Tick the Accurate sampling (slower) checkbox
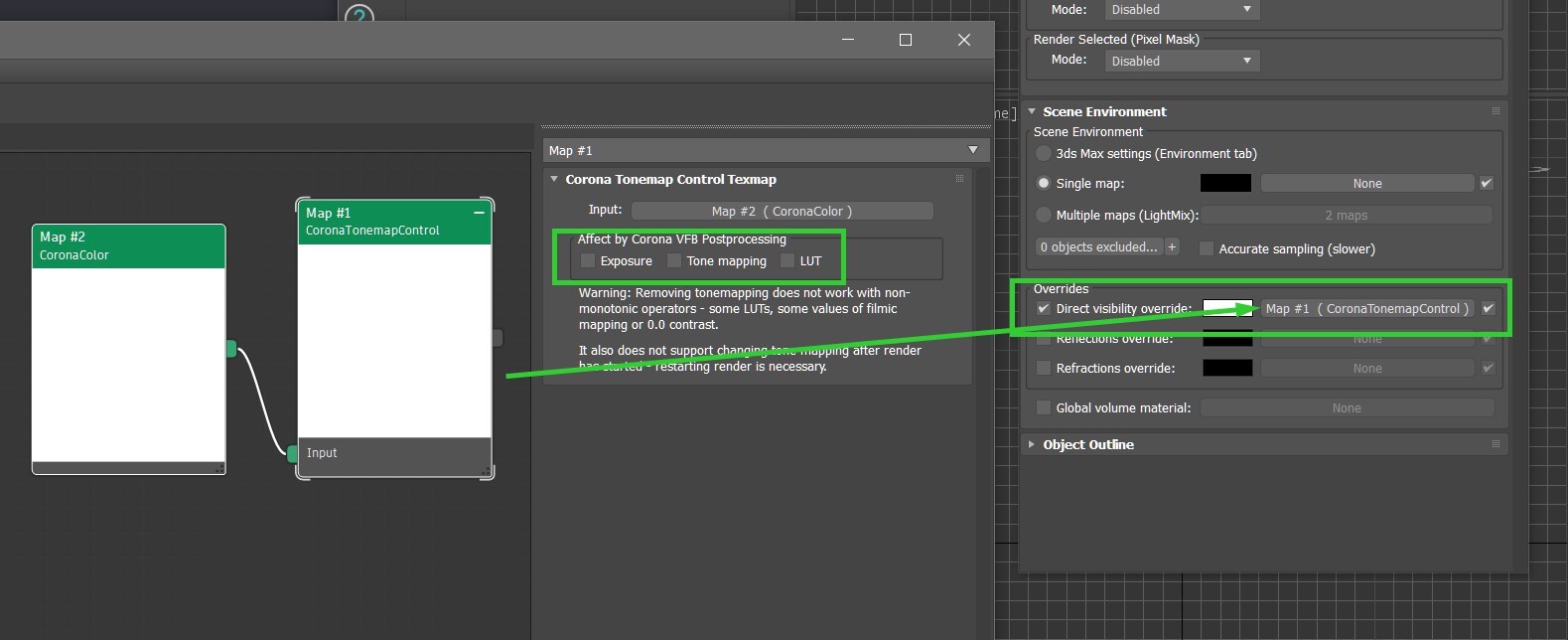Image resolution: width=1568 pixels, height=640 pixels. (x=1207, y=249)
